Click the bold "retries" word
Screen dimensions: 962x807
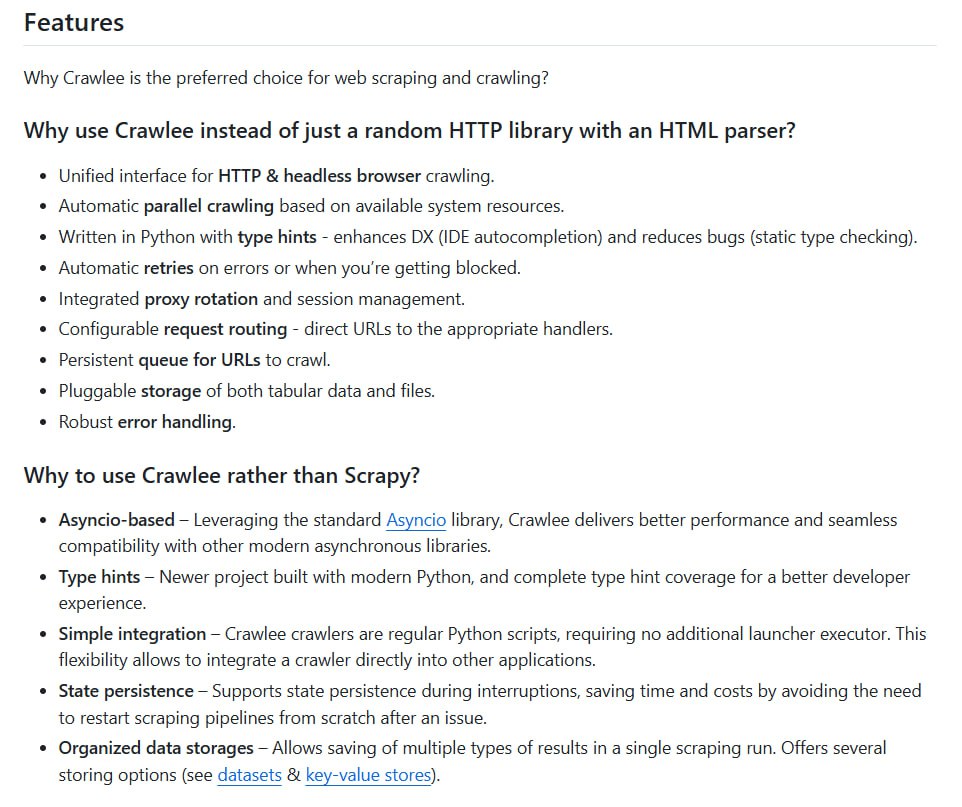[x=168, y=268]
